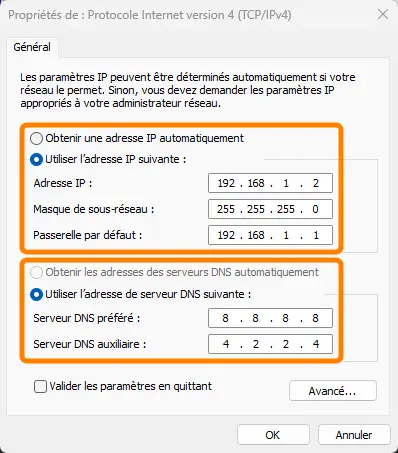
Task: Confirm with the OK button
Action: 273,435
